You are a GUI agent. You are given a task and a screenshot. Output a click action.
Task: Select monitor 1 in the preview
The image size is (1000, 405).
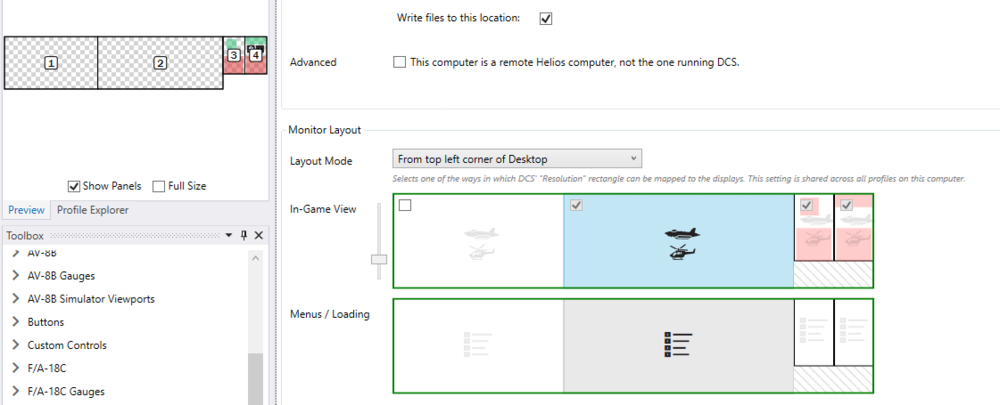click(51, 63)
